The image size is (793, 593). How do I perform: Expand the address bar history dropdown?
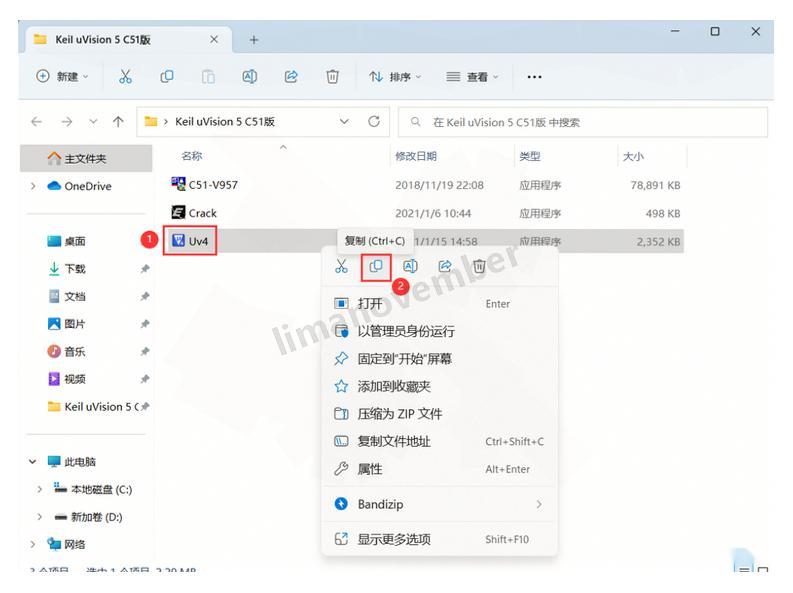(344, 122)
